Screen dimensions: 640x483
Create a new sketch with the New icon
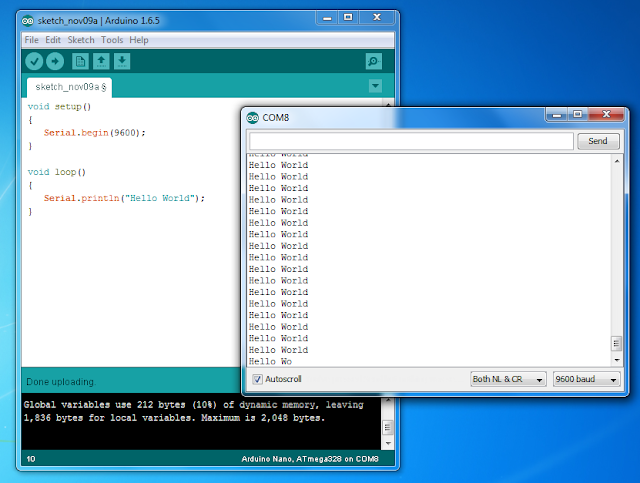[80, 62]
